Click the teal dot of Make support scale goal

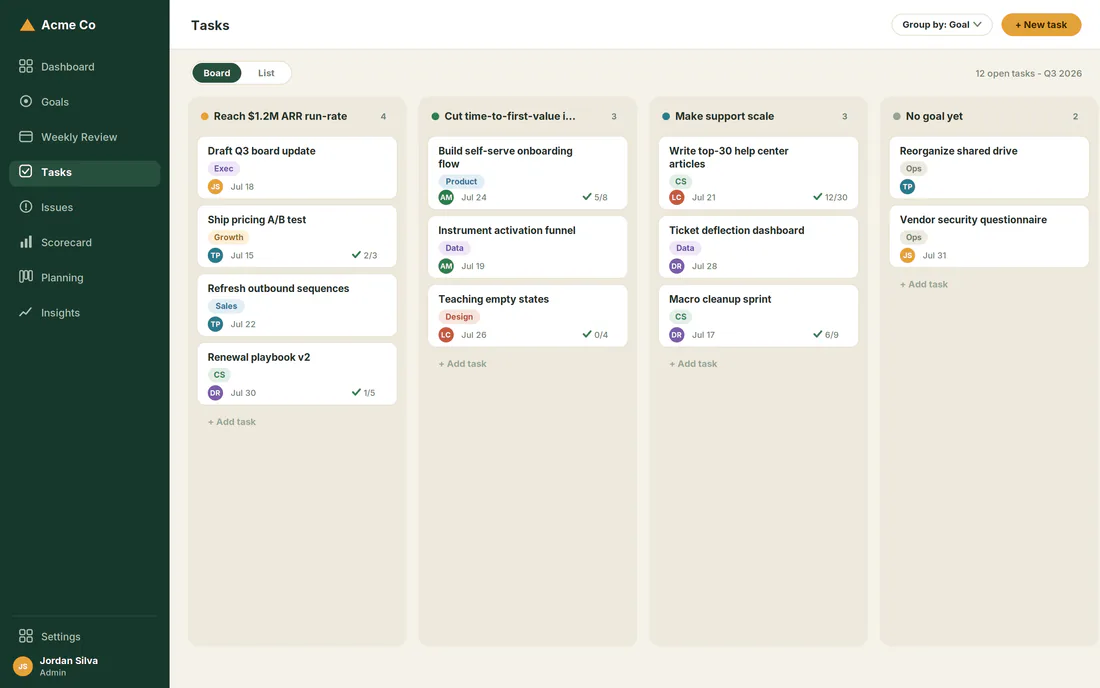[x=666, y=116]
